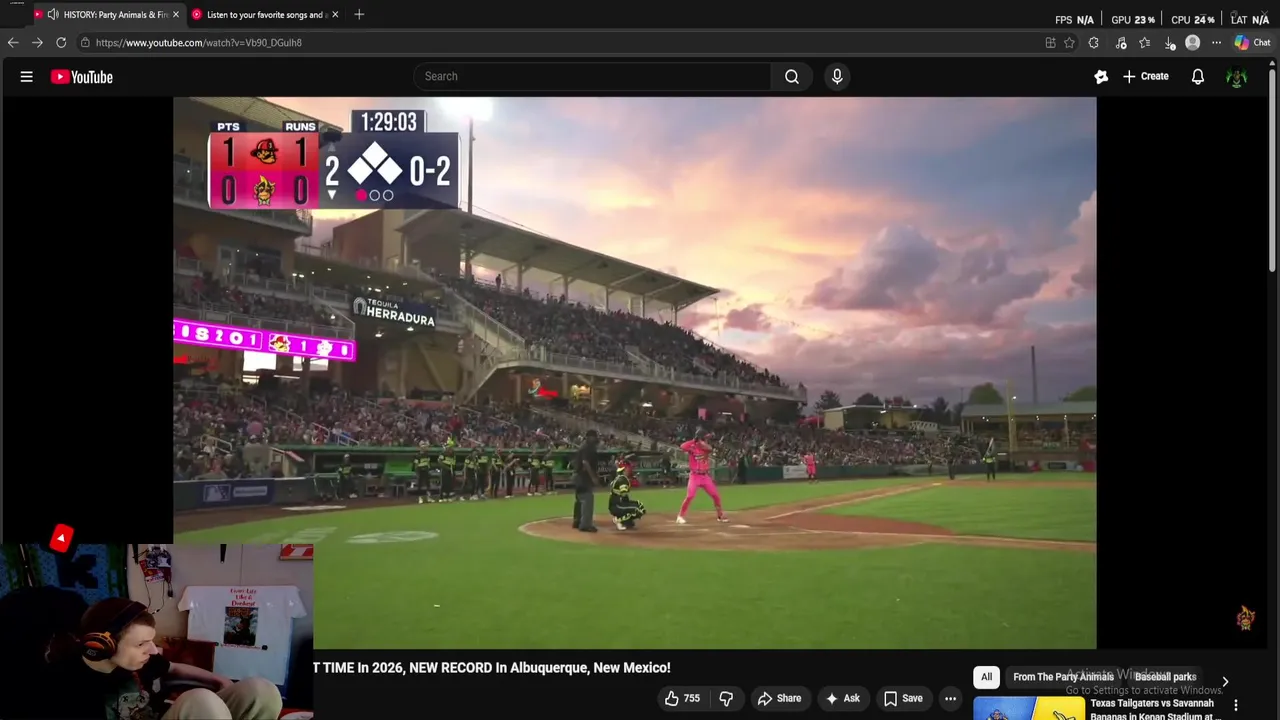Screen dimensions: 1280x720
Task: Start voice search with the microphone icon
Action: 837,76
